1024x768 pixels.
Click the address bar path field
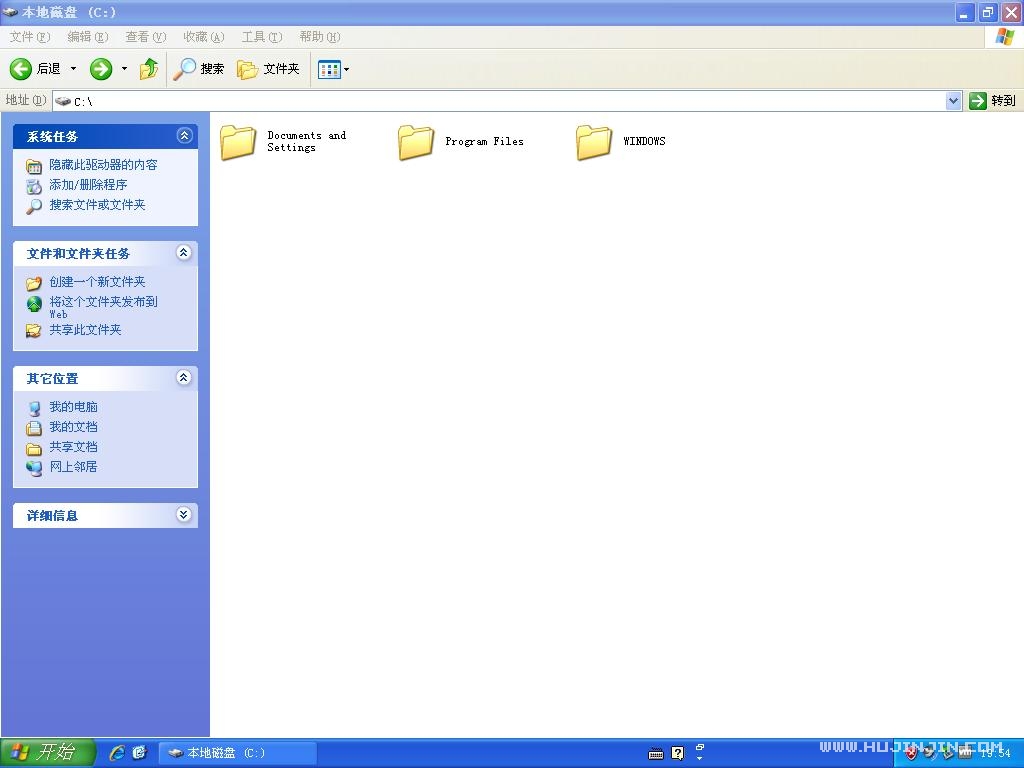500,101
